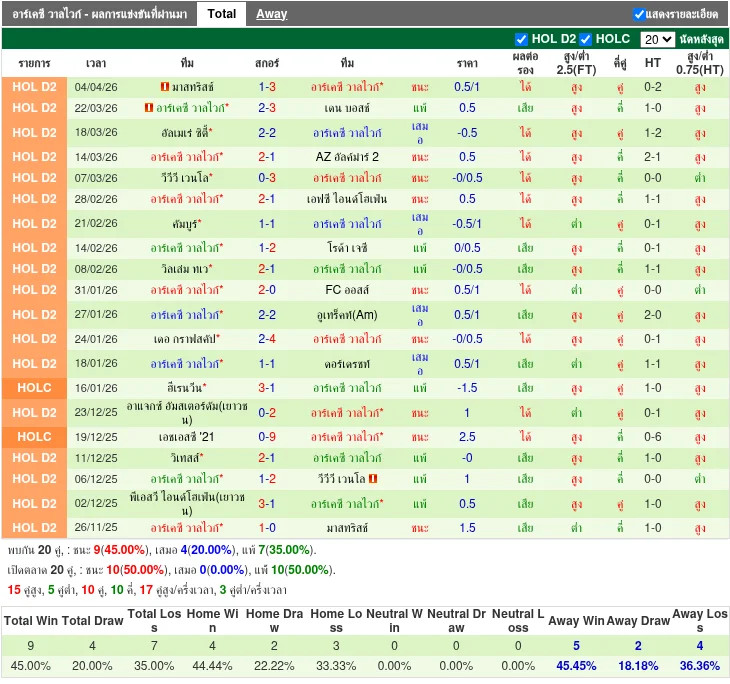Select the Total tab
This screenshot has width=730, height=684.
coord(221,14)
